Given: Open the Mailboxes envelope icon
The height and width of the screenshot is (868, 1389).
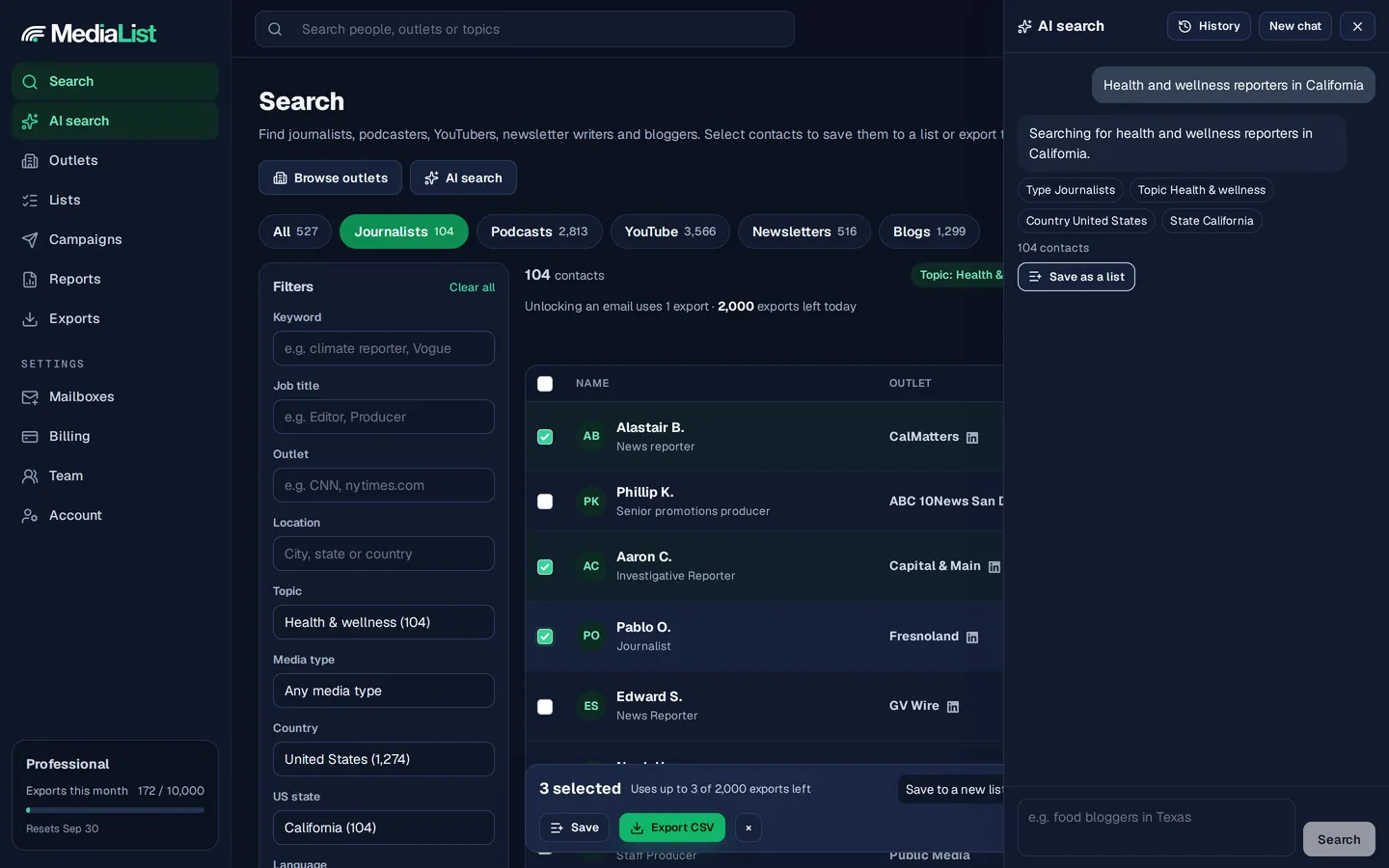Looking at the screenshot, I should pyautogui.click(x=30, y=397).
